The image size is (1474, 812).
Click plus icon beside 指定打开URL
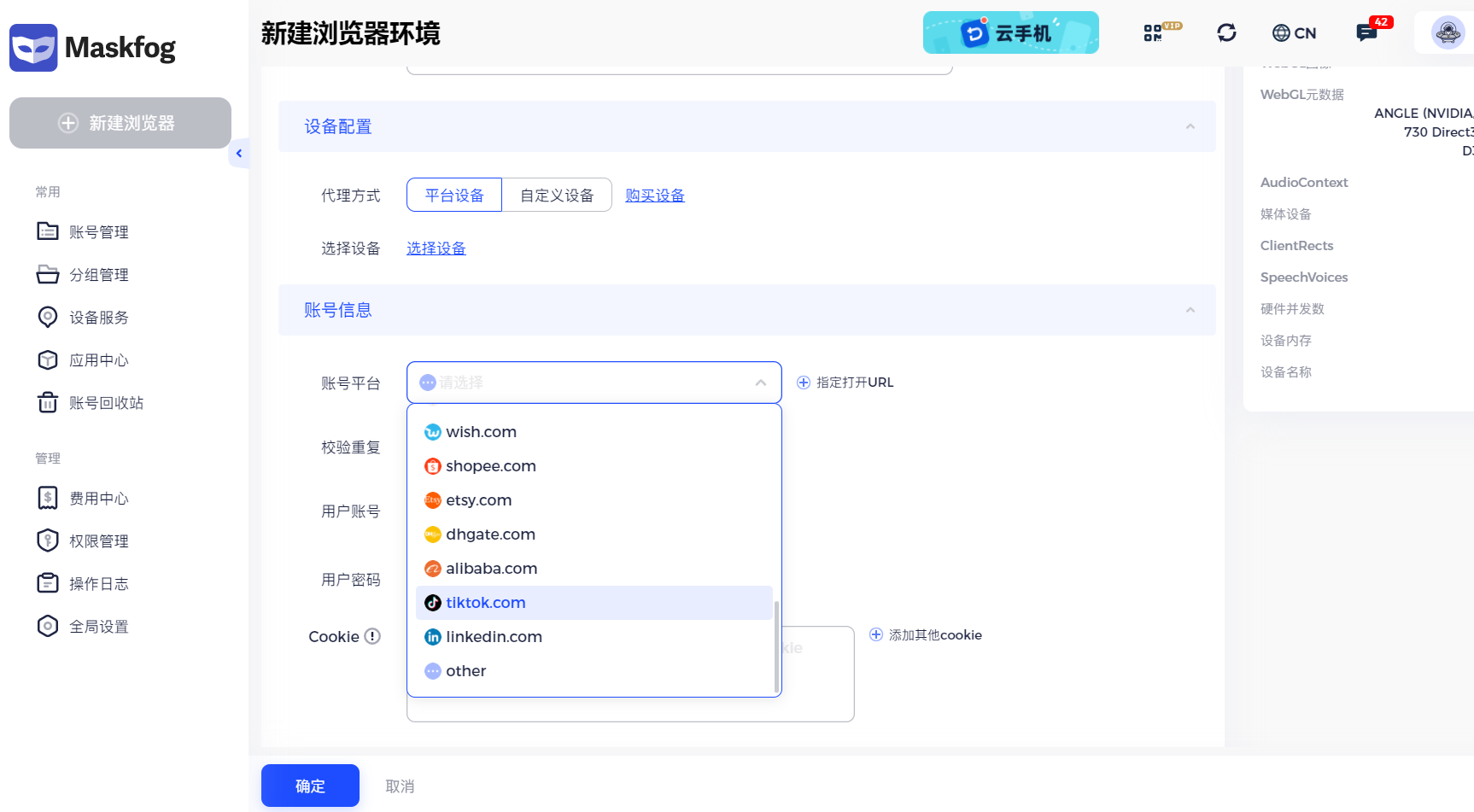[804, 383]
